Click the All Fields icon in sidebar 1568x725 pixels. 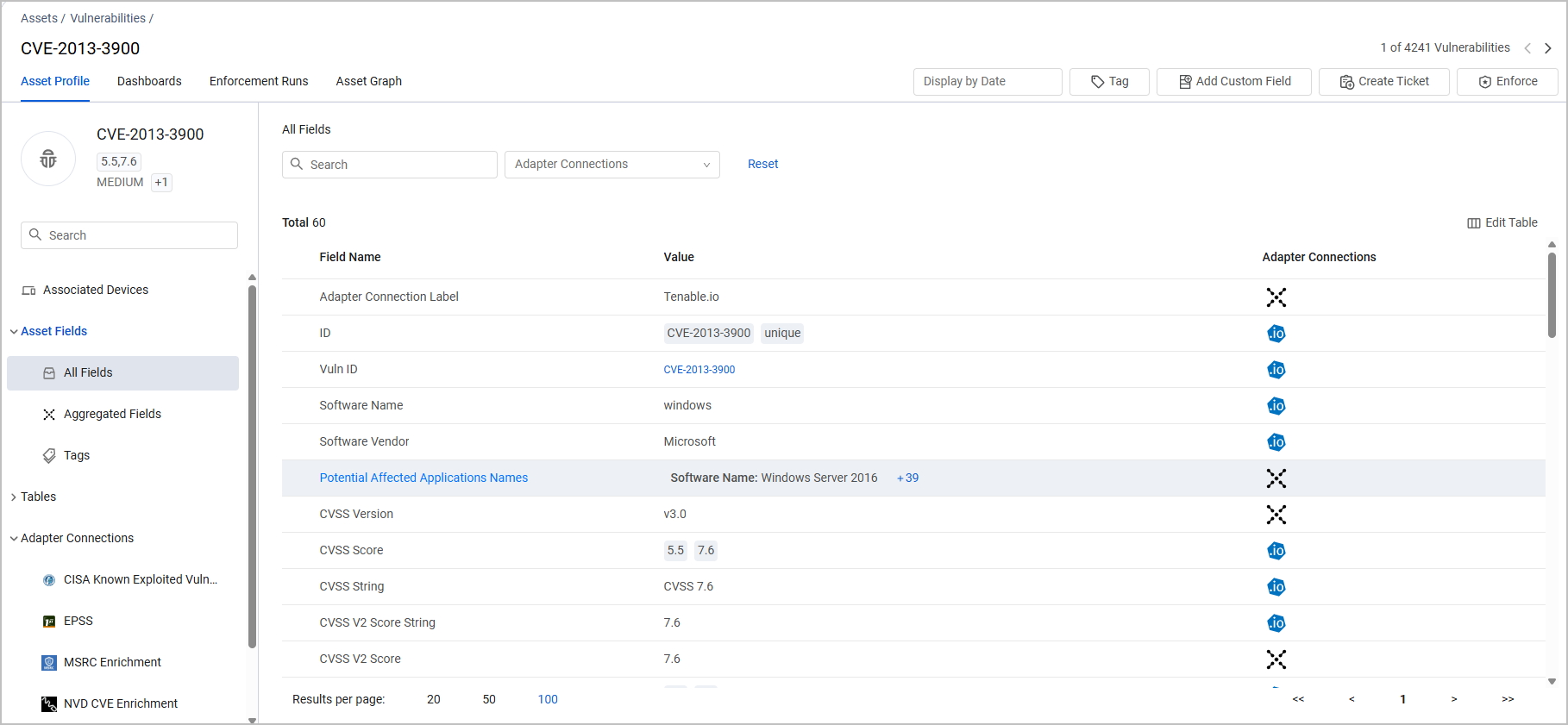[x=49, y=373]
